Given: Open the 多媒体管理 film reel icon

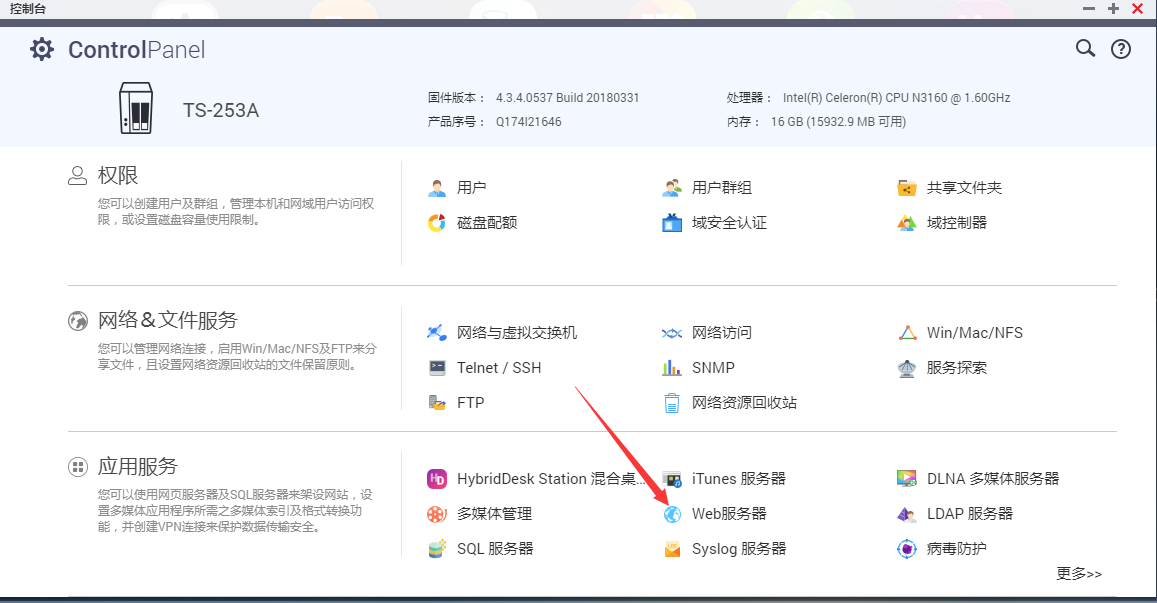Looking at the screenshot, I should pyautogui.click(x=437, y=514).
